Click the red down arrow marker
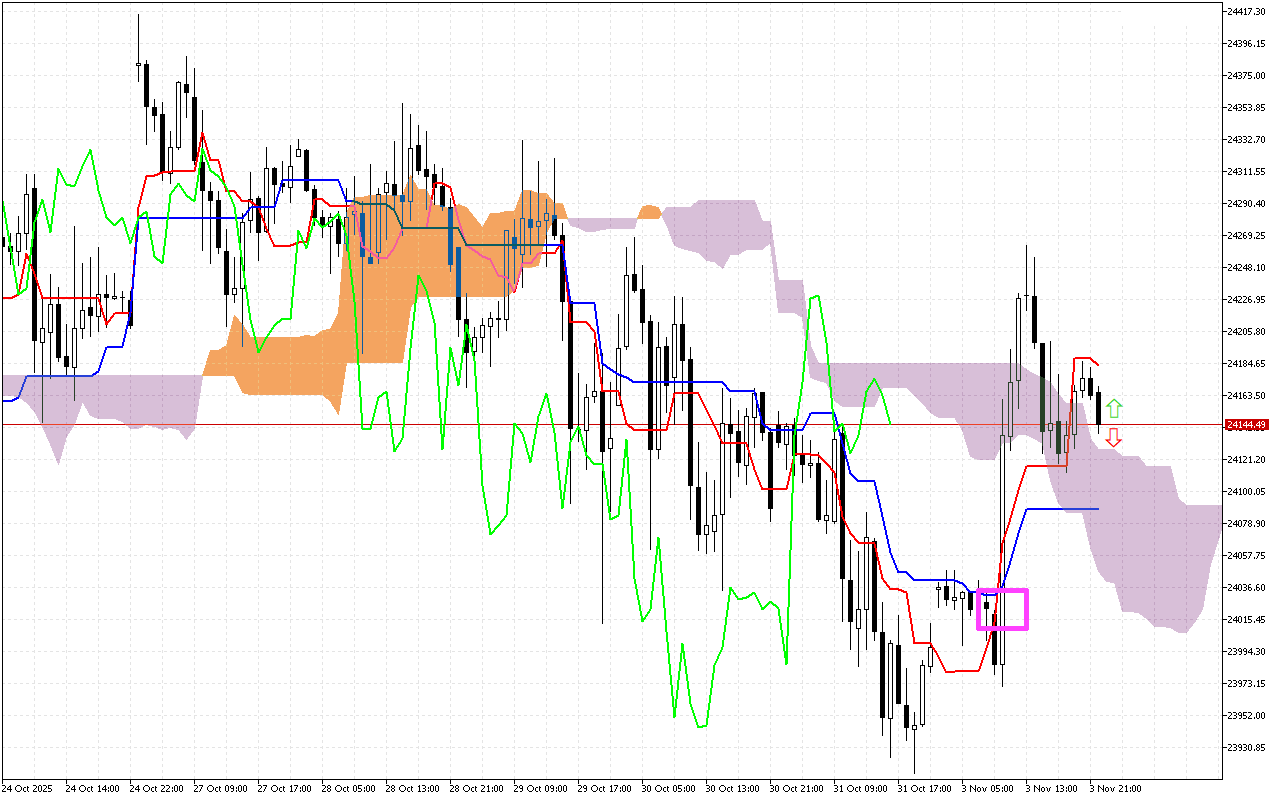The image size is (1280, 800). (1114, 437)
